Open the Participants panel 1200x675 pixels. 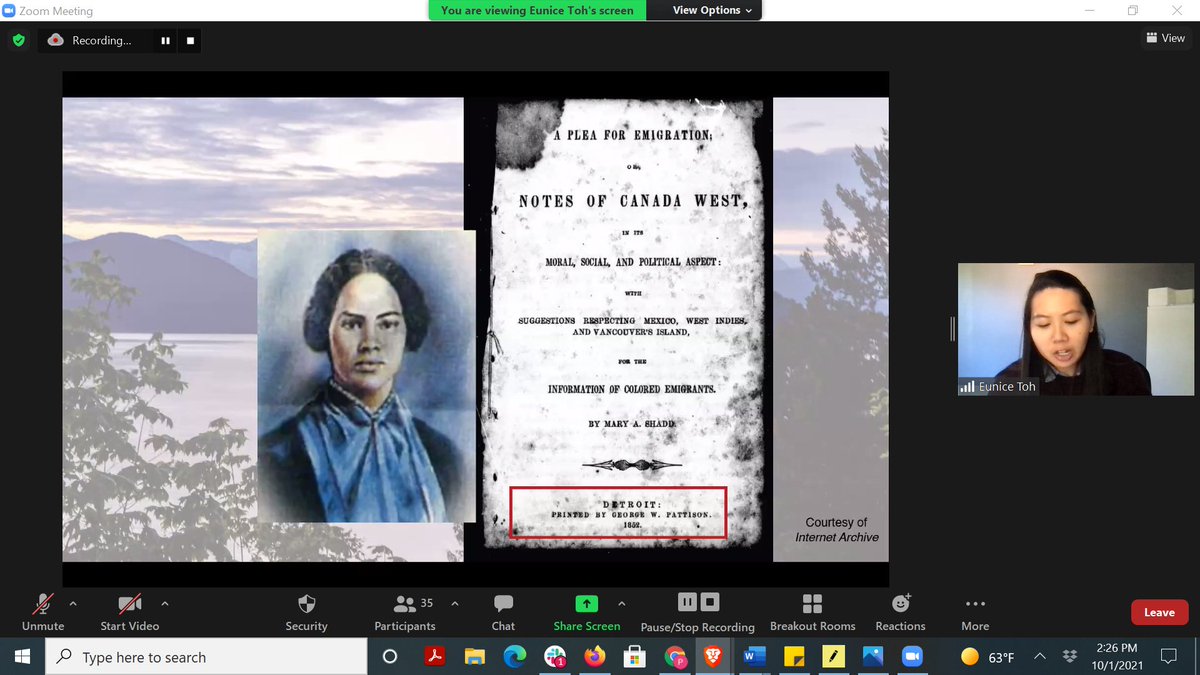click(x=405, y=612)
